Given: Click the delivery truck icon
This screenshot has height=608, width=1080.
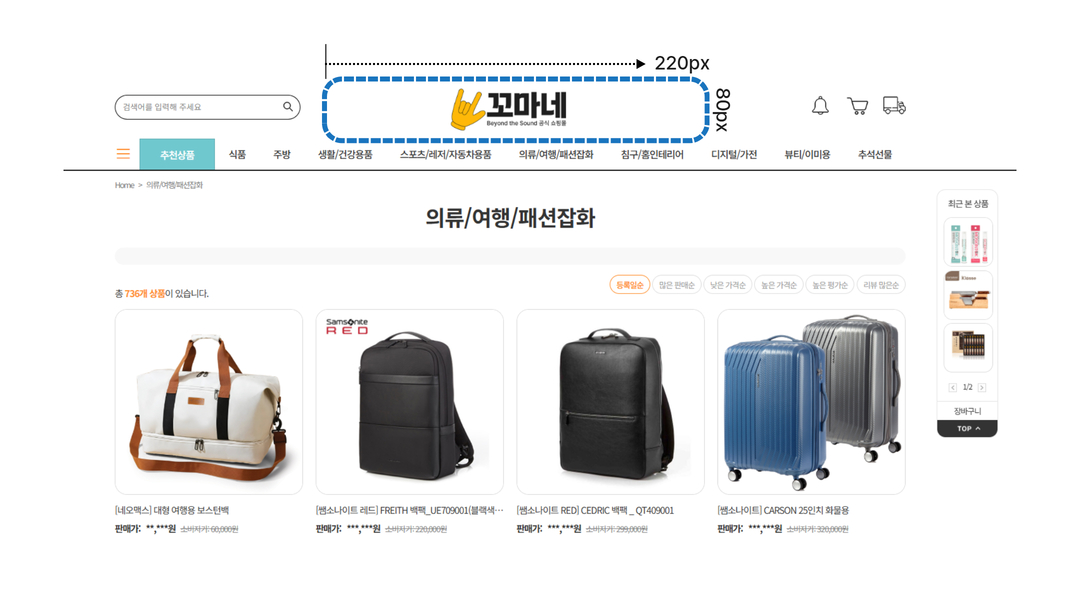Looking at the screenshot, I should (894, 105).
